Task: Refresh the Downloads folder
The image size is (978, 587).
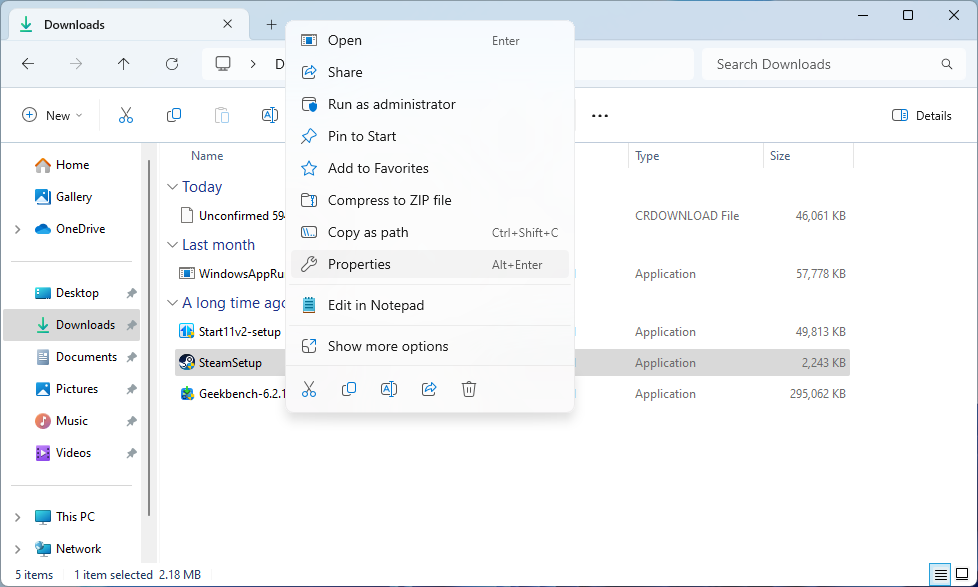Action: pyautogui.click(x=172, y=64)
